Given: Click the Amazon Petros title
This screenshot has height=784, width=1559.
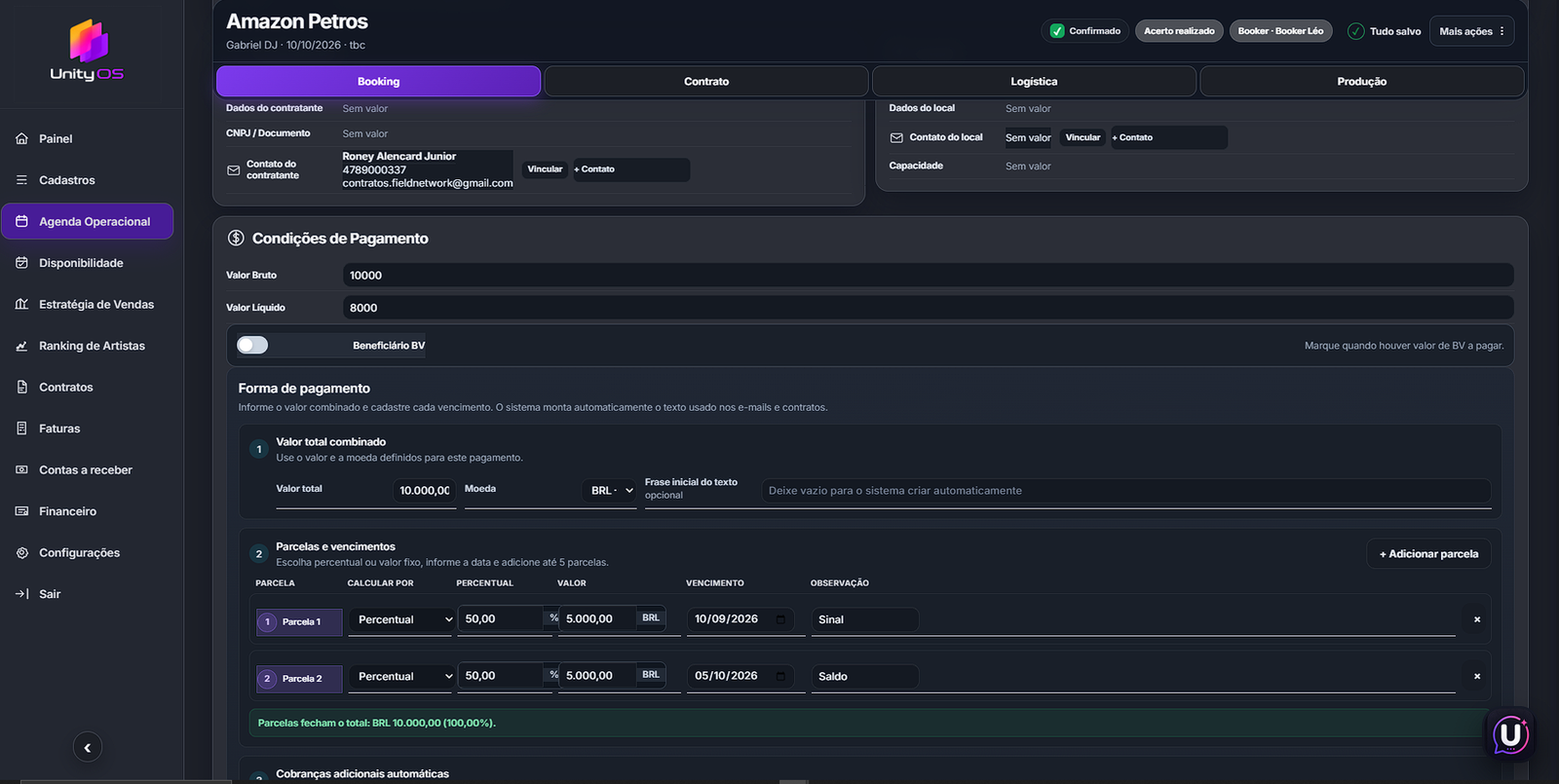Looking at the screenshot, I should click(297, 21).
